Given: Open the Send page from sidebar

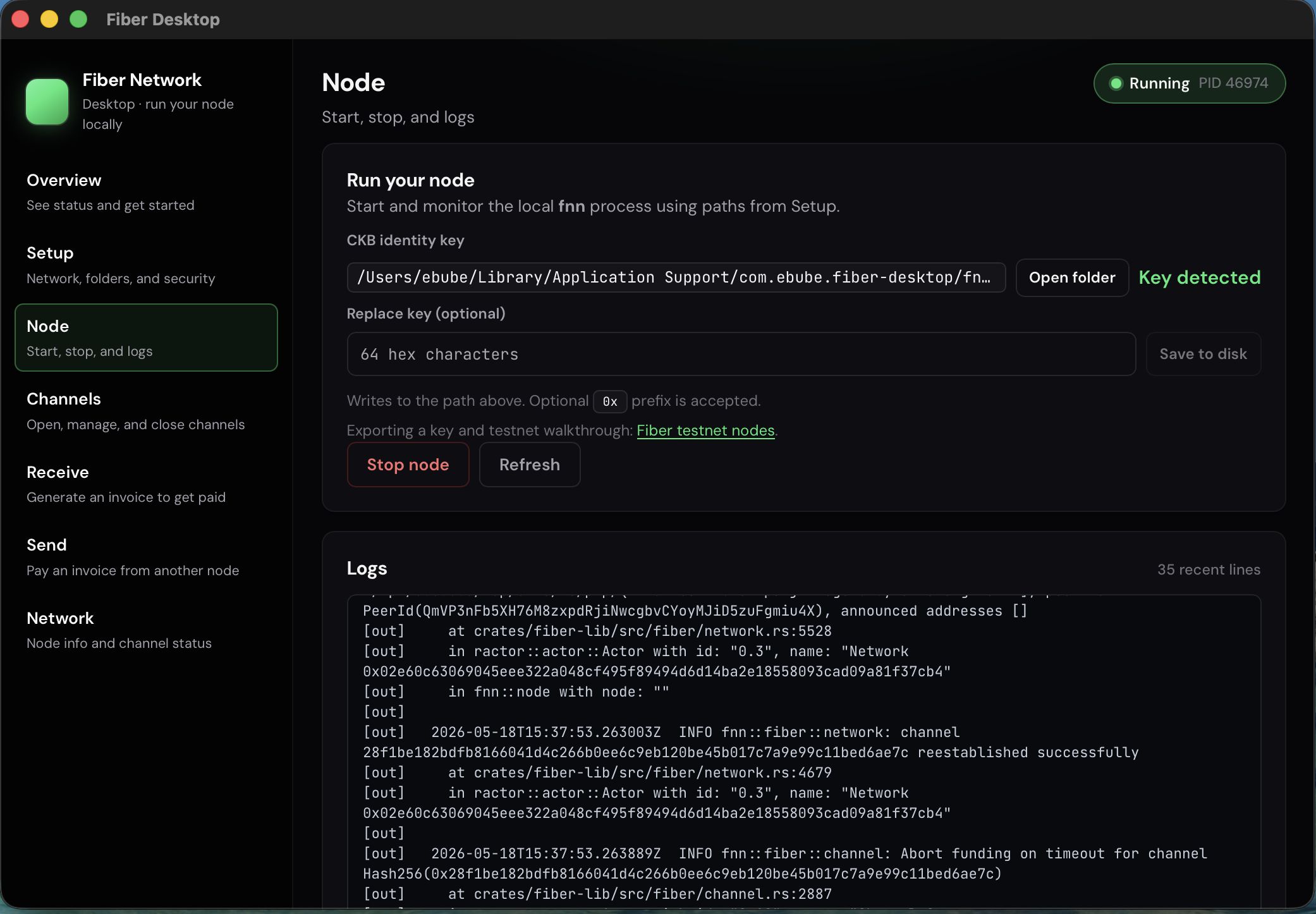Looking at the screenshot, I should (146, 557).
